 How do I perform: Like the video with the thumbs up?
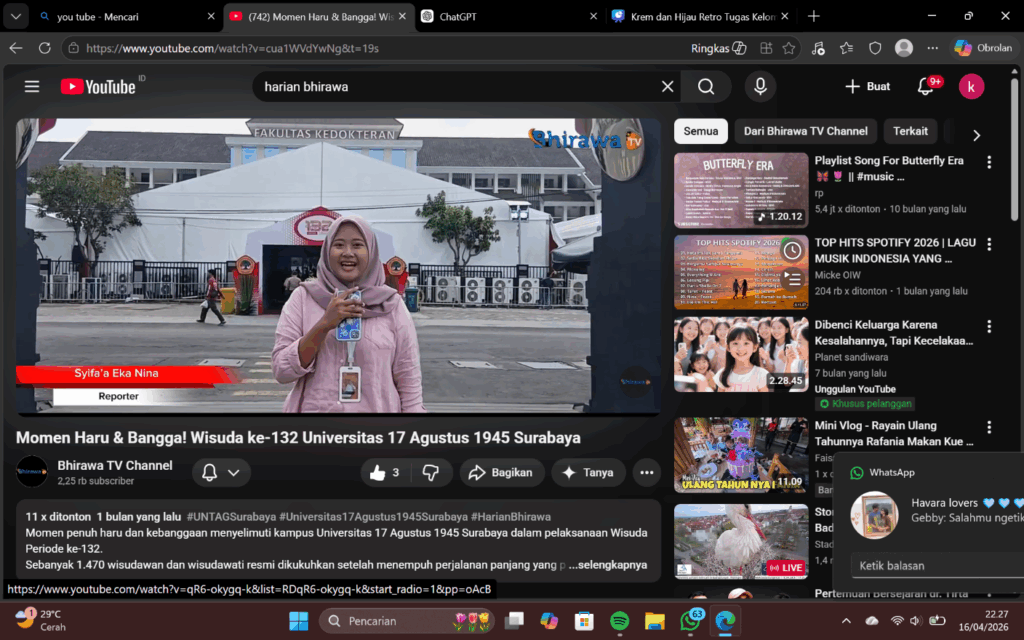(x=385, y=473)
